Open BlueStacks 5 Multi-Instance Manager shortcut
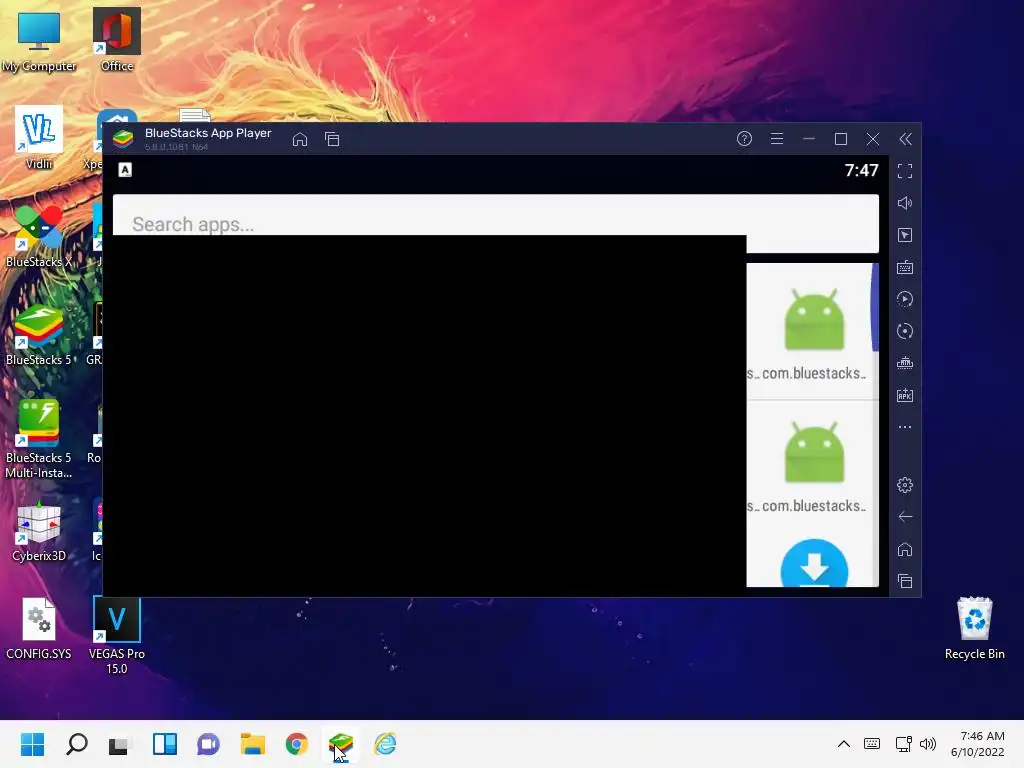 [x=39, y=439]
